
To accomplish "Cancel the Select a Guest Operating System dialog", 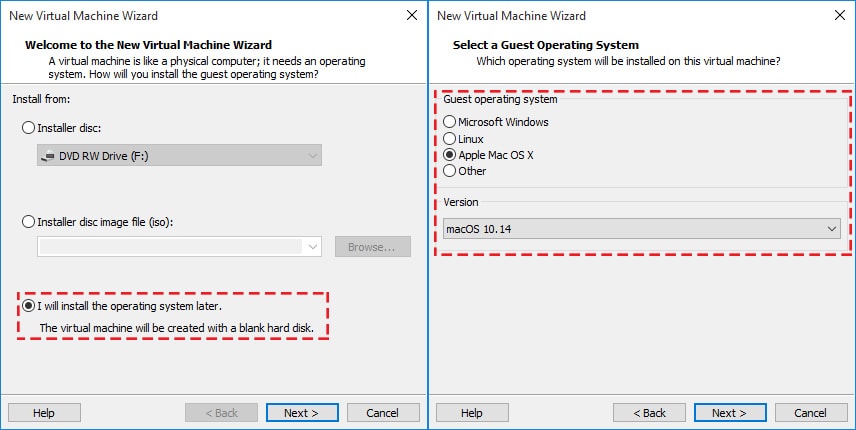I will 810,412.
